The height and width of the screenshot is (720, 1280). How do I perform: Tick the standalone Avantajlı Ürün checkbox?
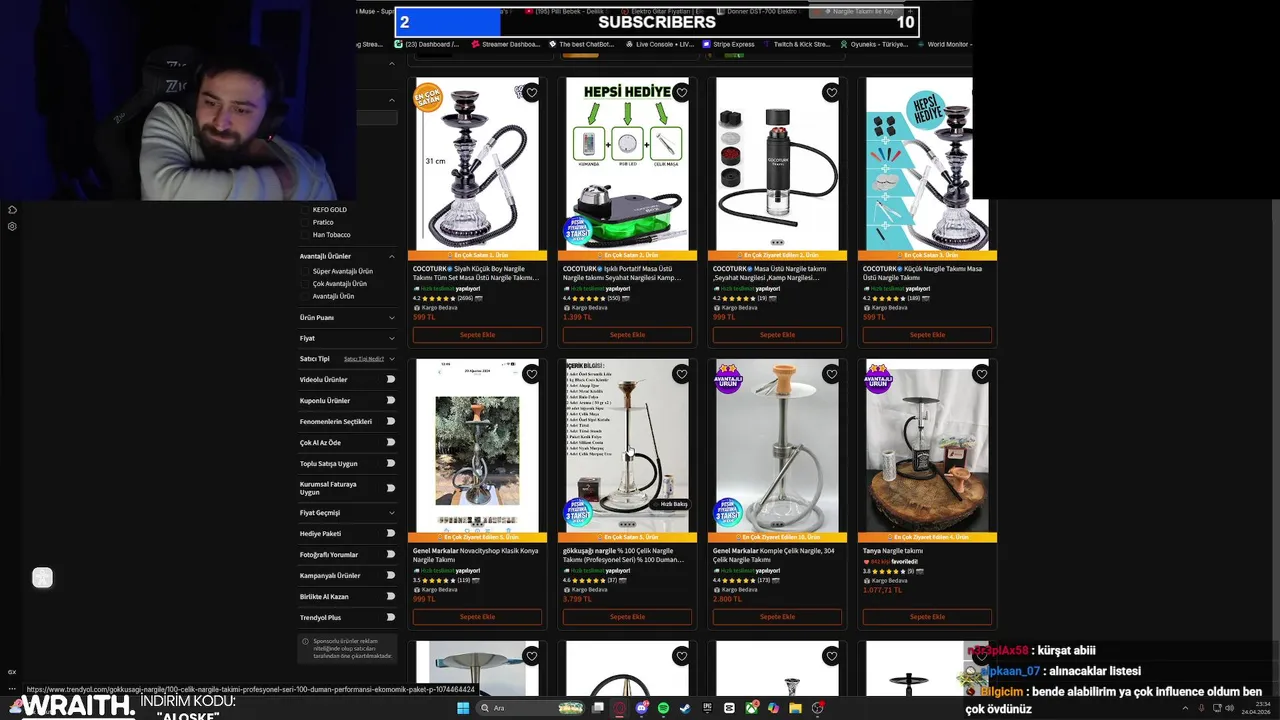tap(305, 296)
